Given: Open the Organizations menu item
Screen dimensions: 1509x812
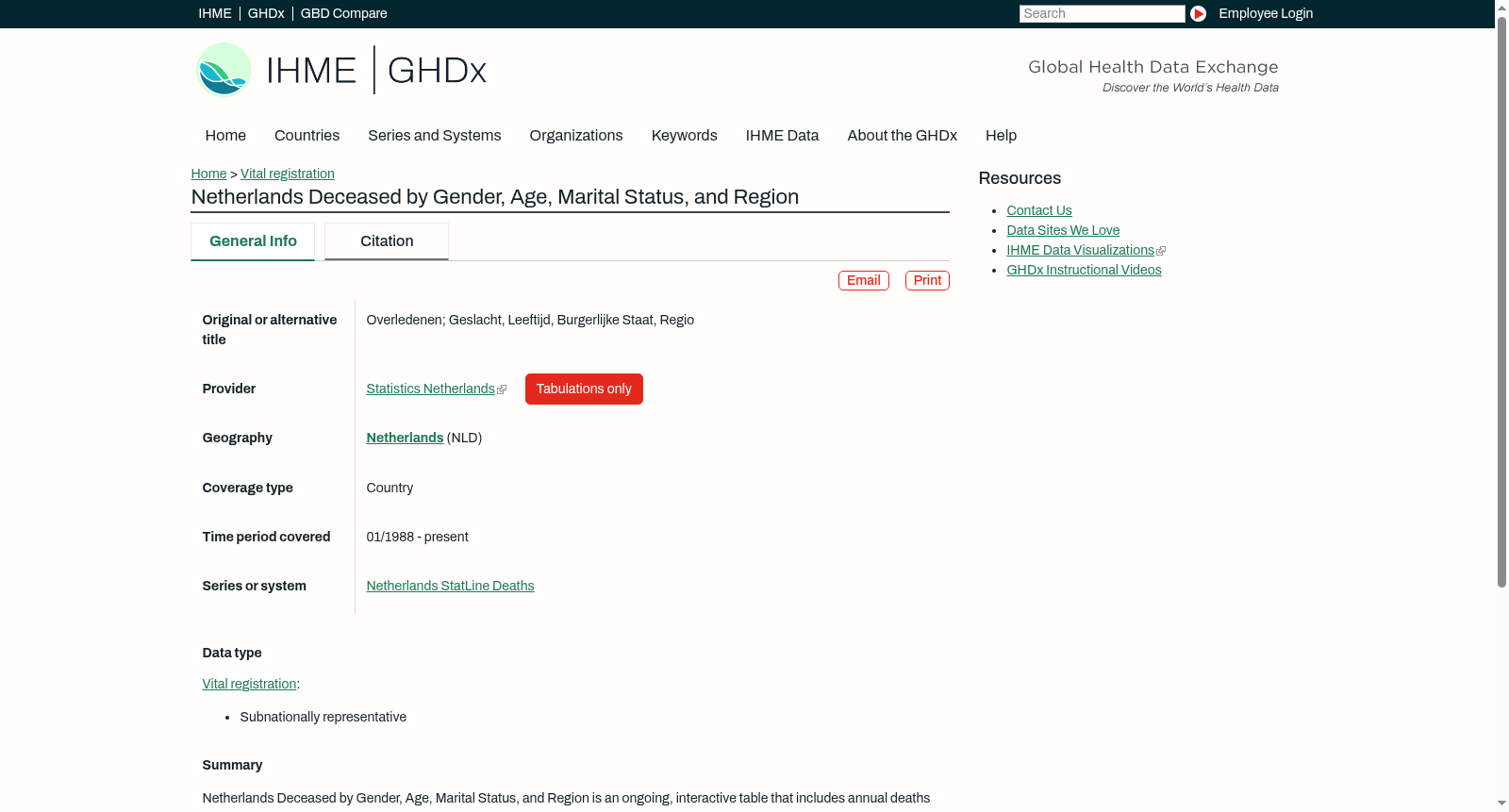Looking at the screenshot, I should click(576, 135).
